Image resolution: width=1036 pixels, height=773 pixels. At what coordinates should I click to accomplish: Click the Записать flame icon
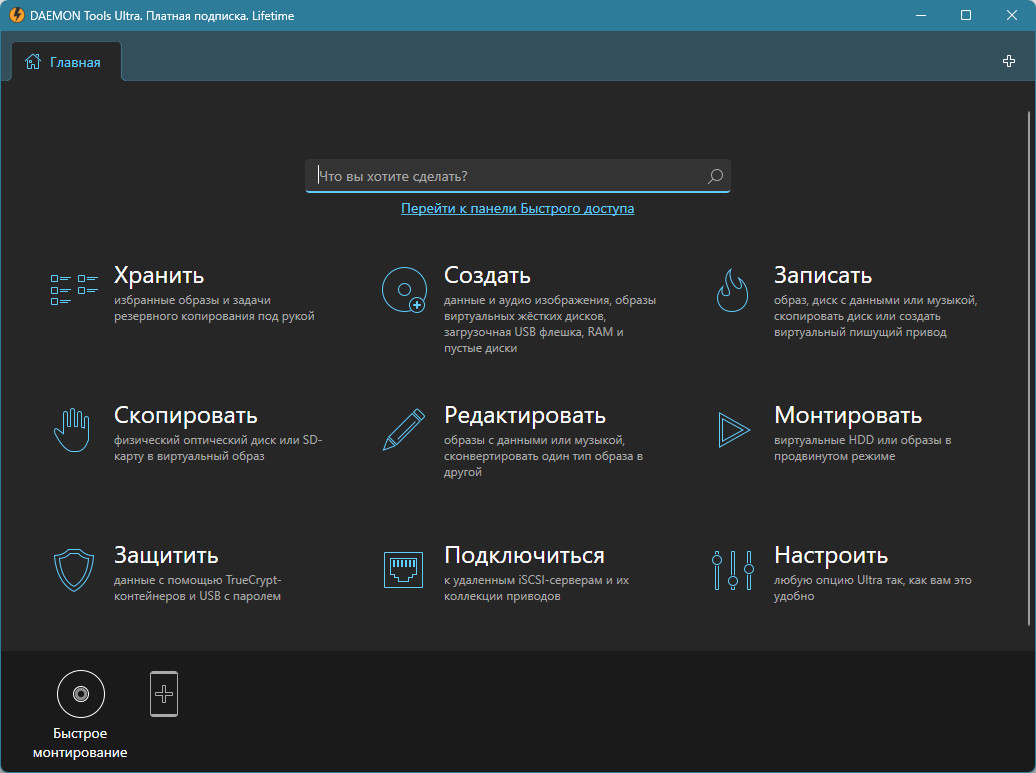point(733,290)
